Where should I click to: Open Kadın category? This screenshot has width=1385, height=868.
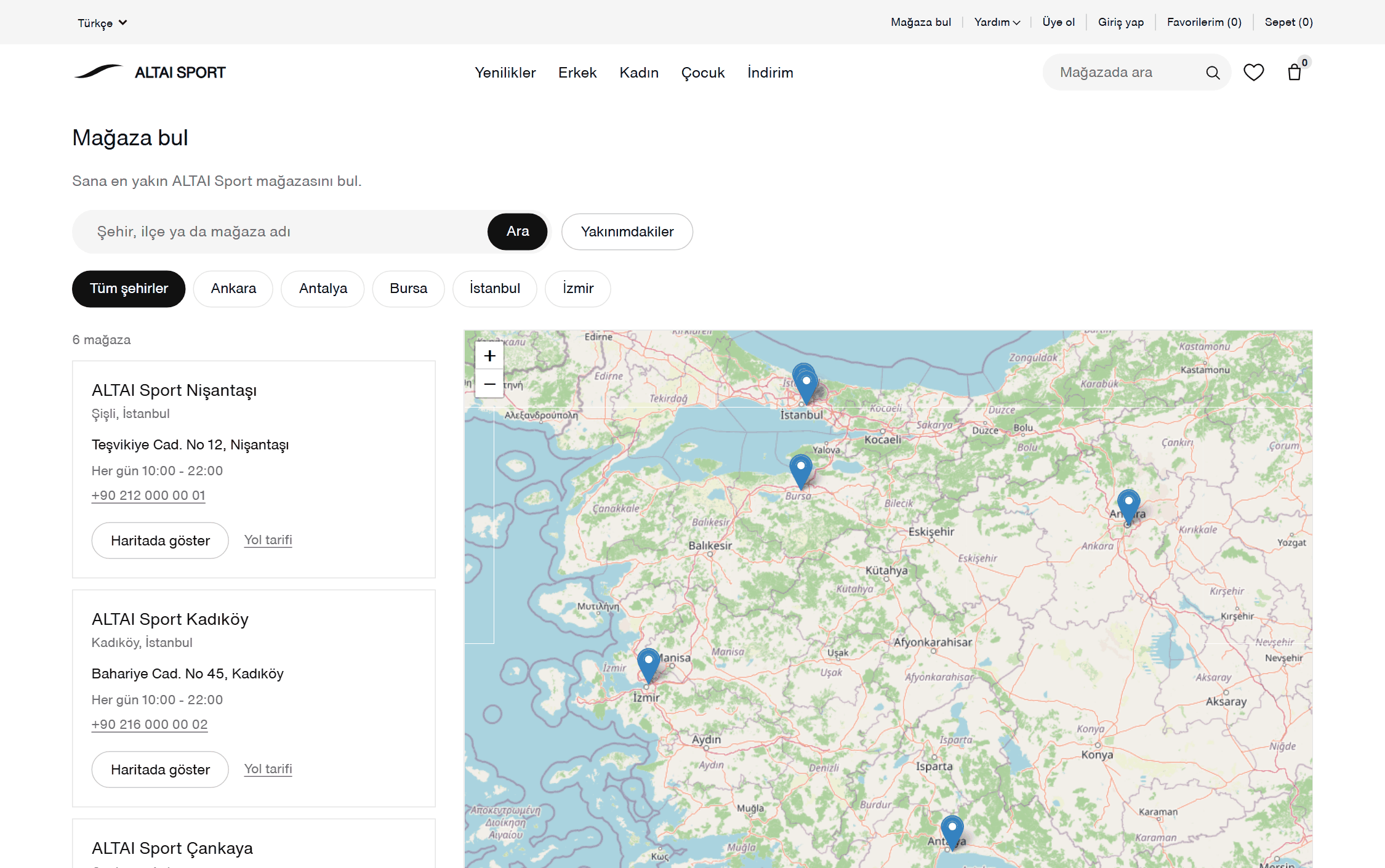pyautogui.click(x=639, y=73)
